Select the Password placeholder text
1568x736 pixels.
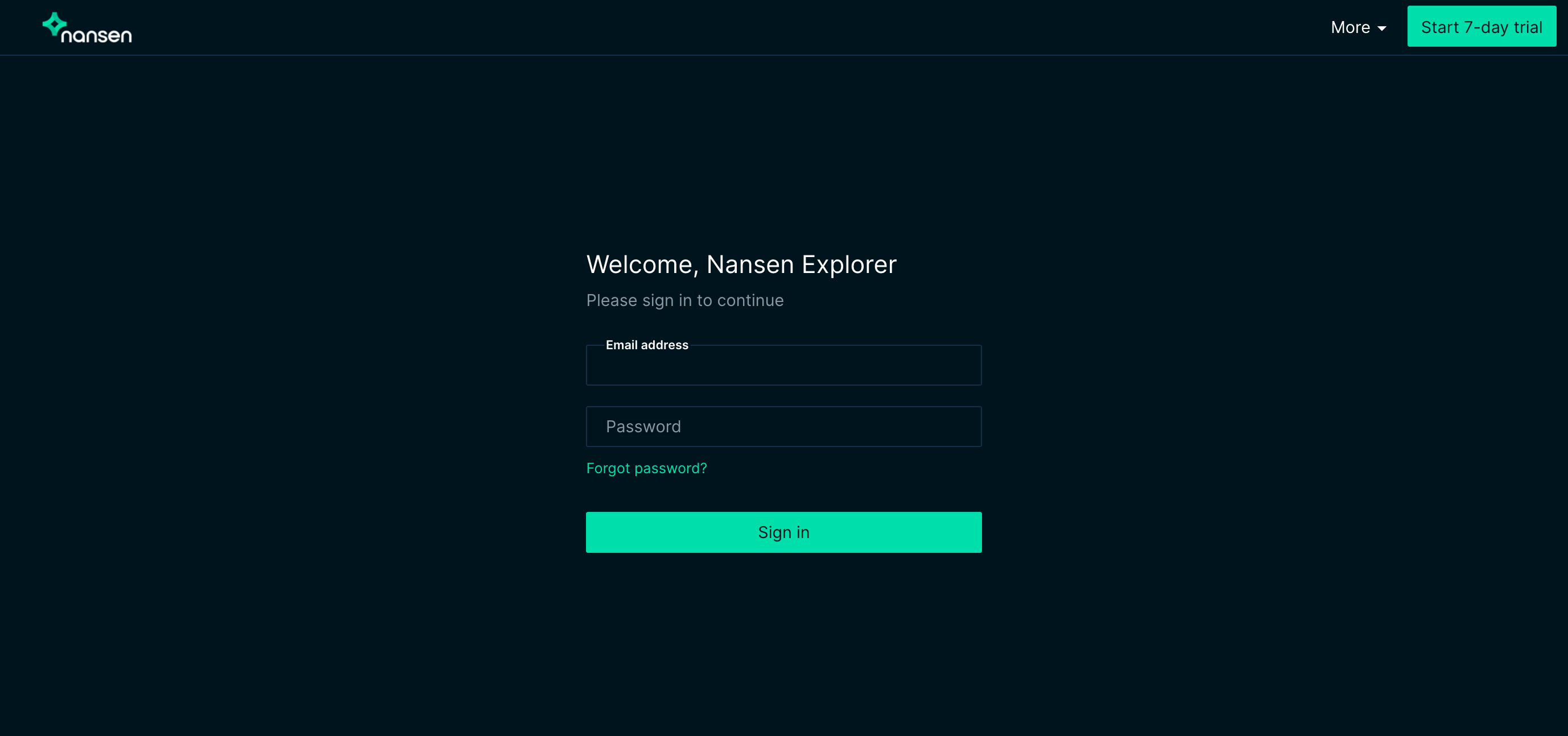pos(643,427)
